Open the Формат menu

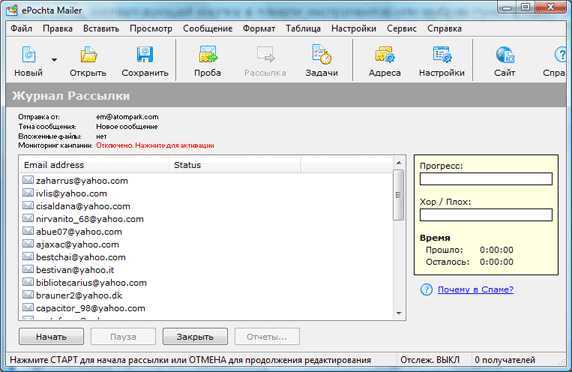259,28
